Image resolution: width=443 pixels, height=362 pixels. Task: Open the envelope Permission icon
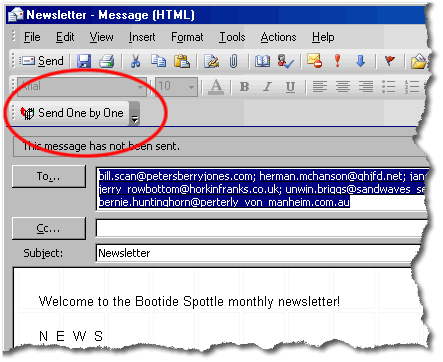tap(314, 61)
